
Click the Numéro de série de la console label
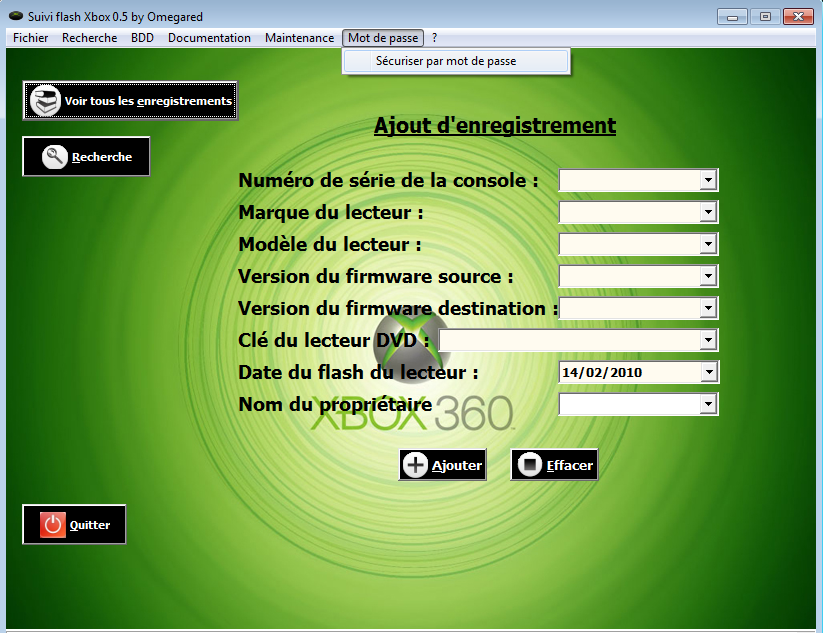pos(388,180)
